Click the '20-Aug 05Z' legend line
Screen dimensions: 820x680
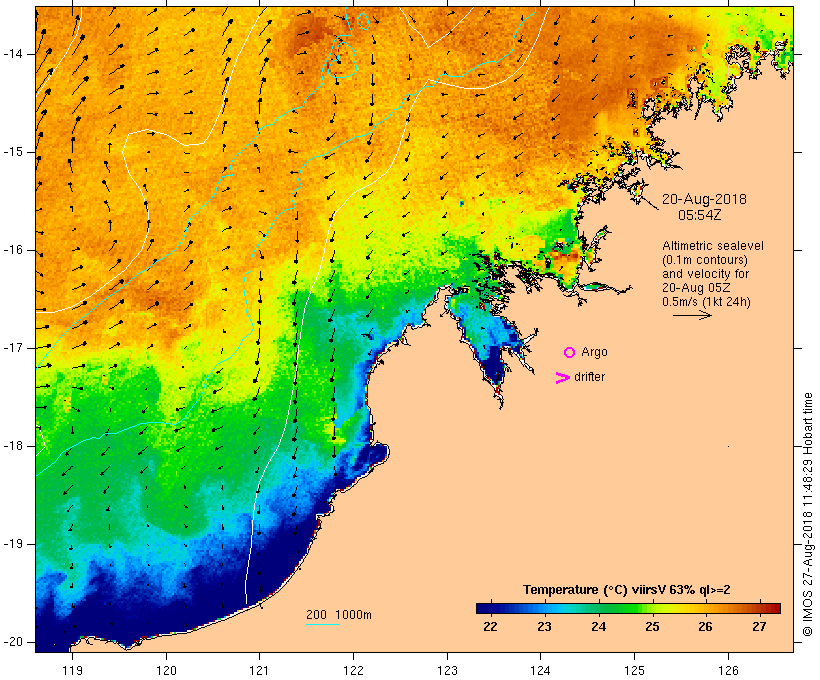696,288
